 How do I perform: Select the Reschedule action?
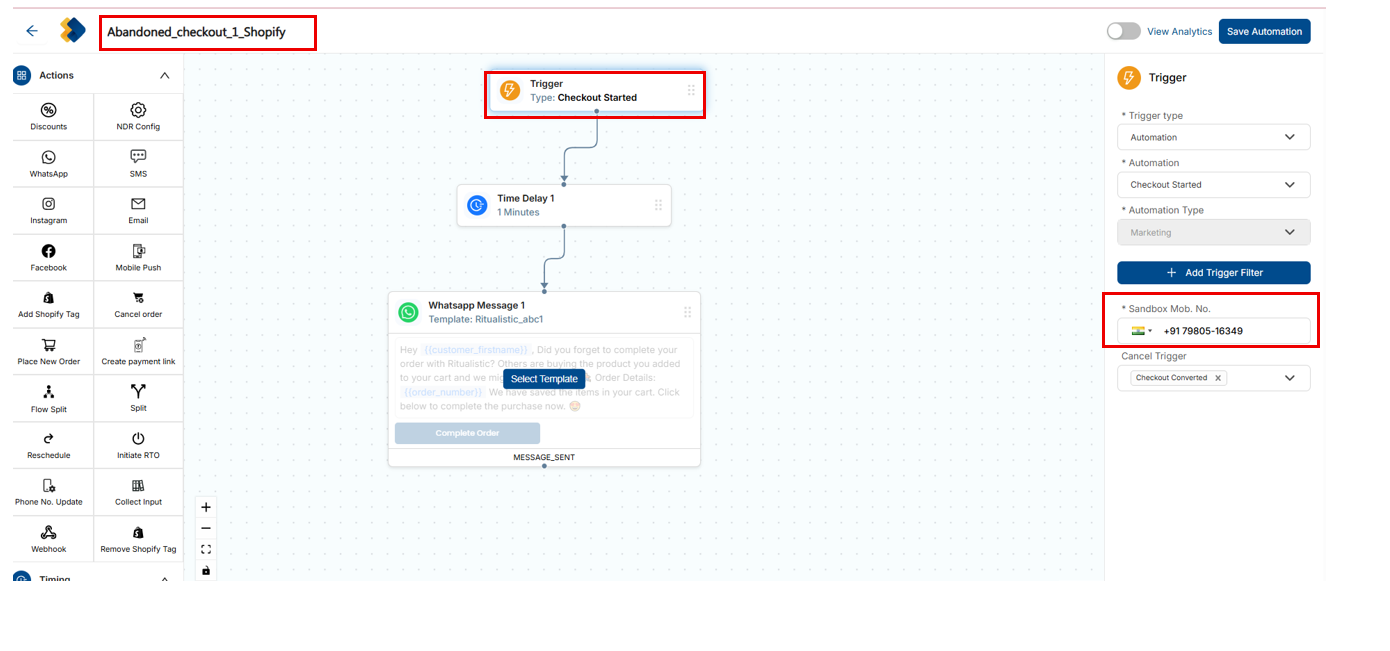click(x=48, y=446)
